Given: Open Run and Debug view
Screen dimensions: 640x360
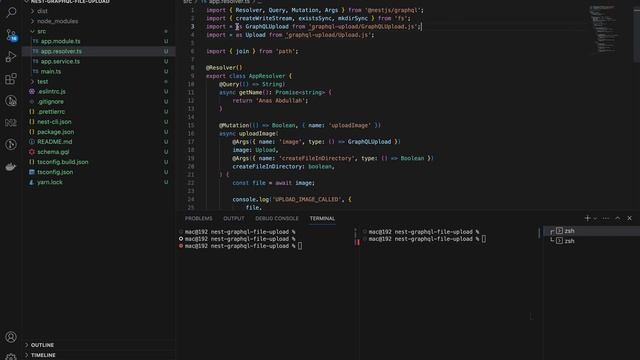Looking at the screenshot, I should pyautogui.click(x=11, y=57).
